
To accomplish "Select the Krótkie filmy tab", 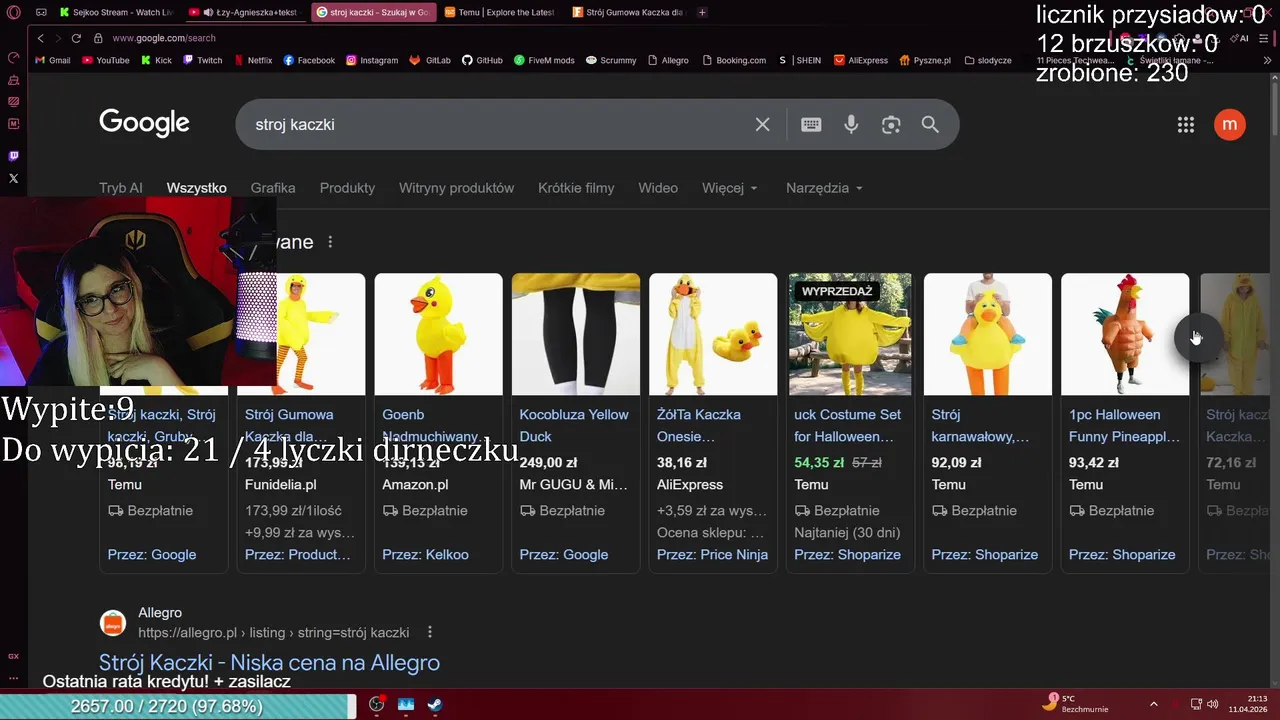I will [x=576, y=188].
